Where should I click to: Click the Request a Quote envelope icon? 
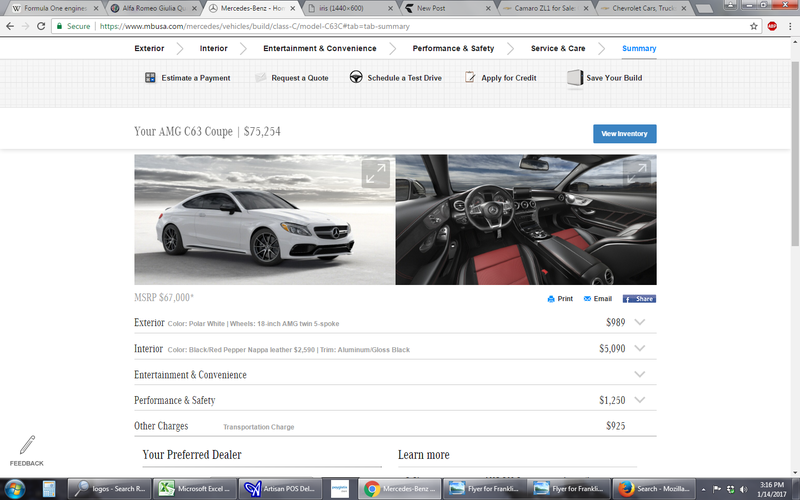[x=261, y=78]
